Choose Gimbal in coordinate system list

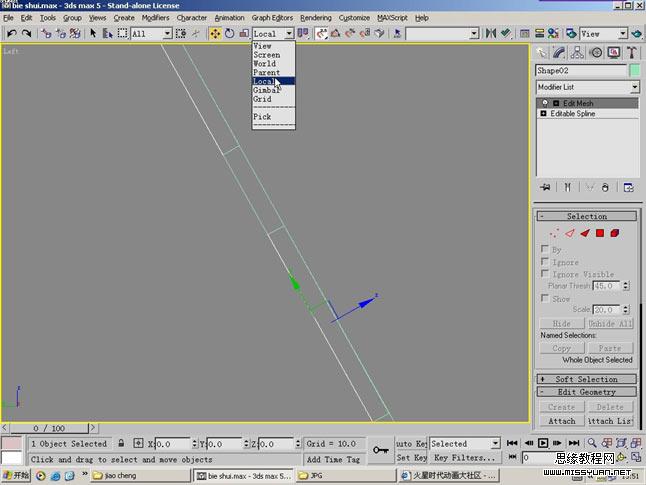click(274, 90)
